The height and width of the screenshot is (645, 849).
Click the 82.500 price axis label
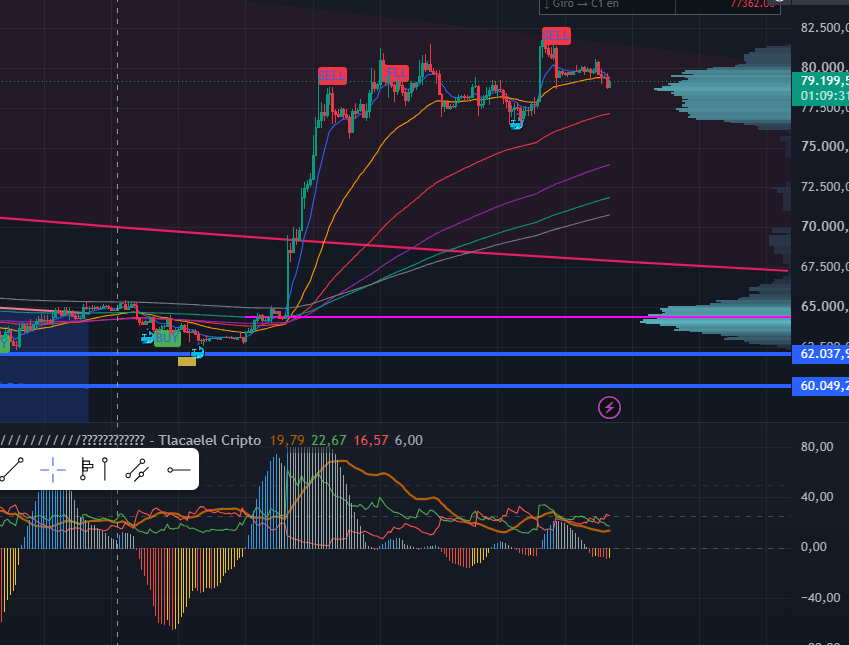pyautogui.click(x=824, y=28)
